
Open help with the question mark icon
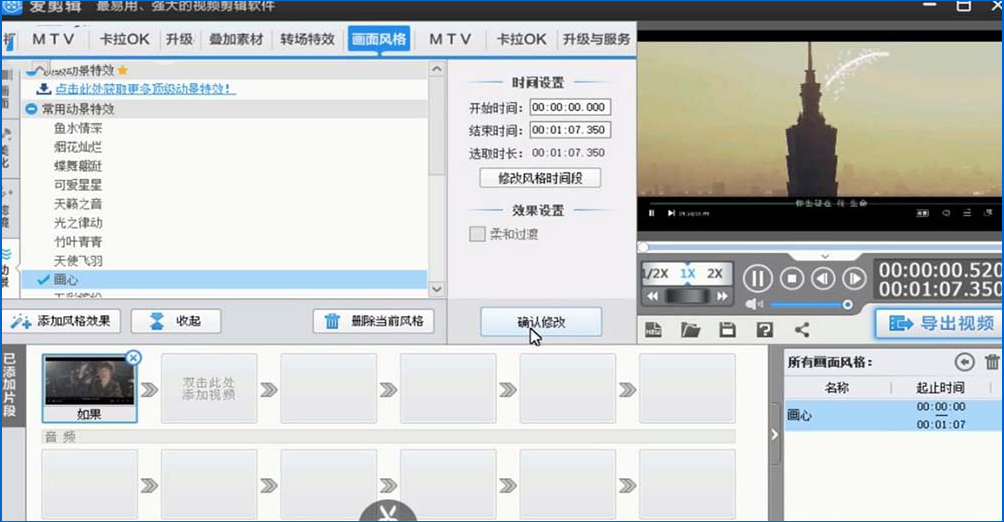pos(764,329)
